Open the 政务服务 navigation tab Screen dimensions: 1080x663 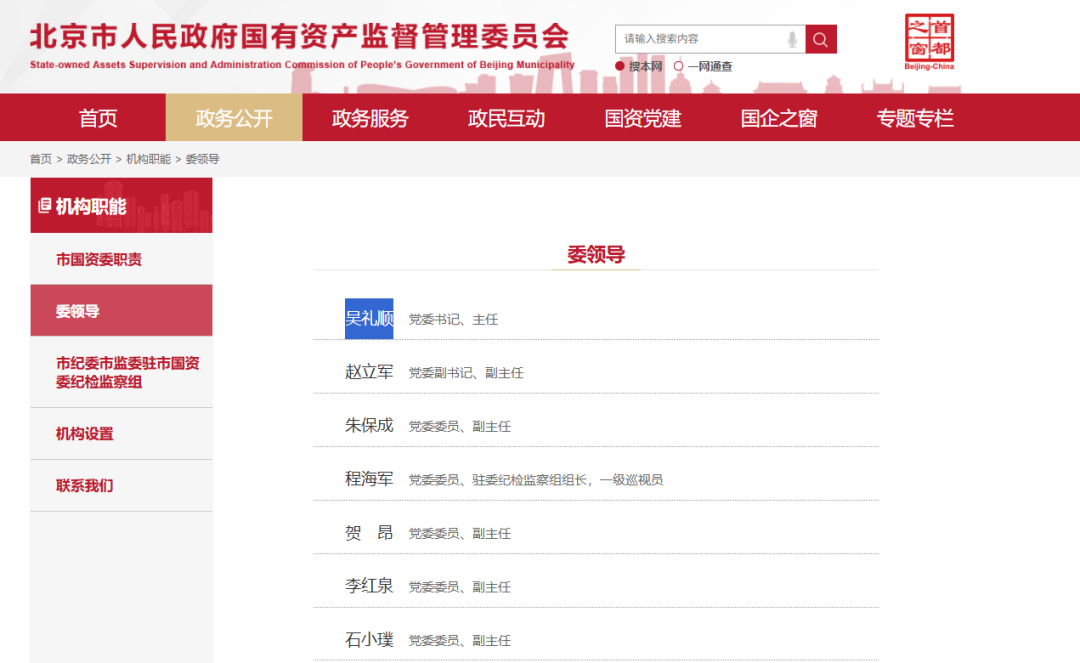click(x=370, y=118)
